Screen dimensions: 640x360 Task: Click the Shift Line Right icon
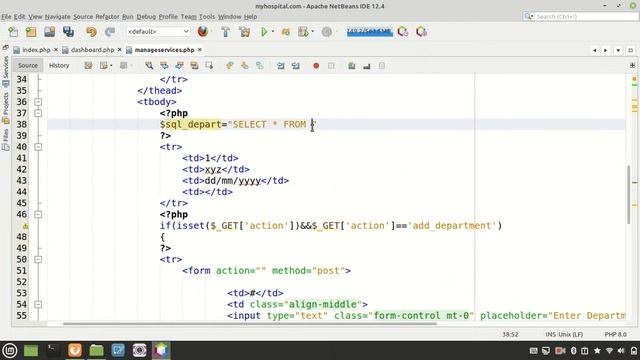[x=296, y=66]
